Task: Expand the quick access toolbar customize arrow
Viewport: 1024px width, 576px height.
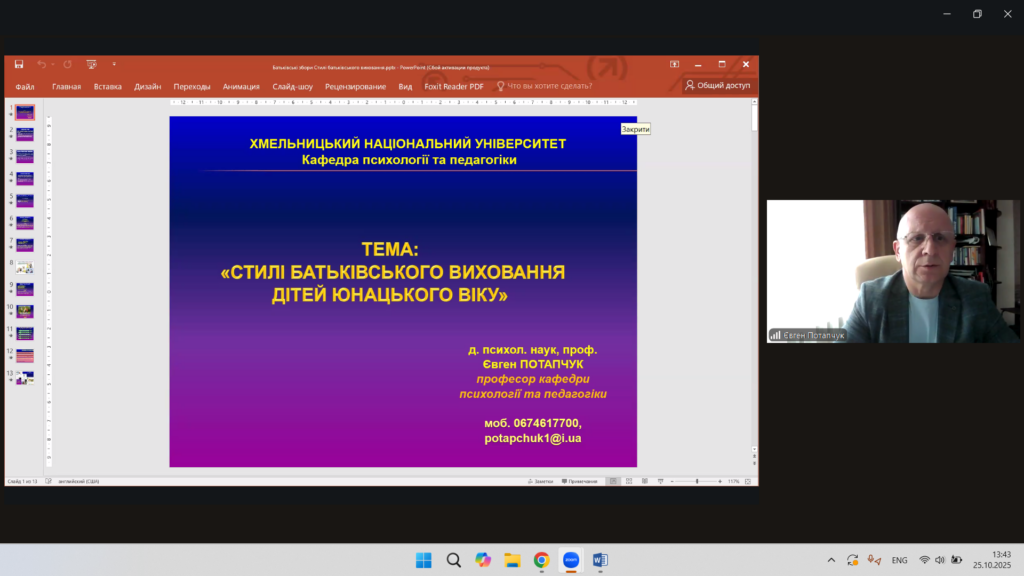Action: 114,64
